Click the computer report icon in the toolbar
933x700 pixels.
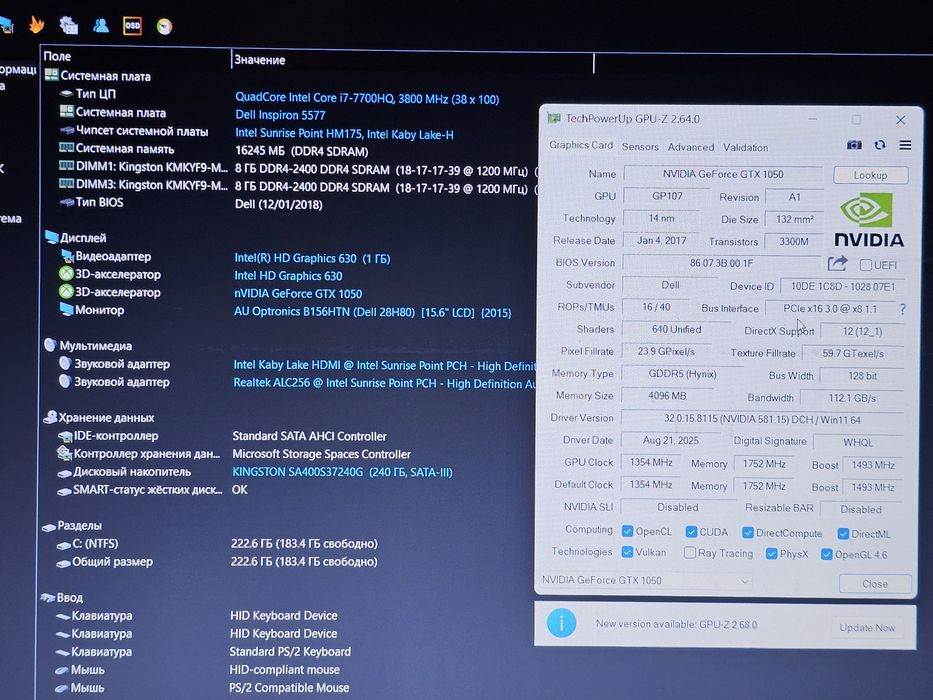click(x=69, y=25)
